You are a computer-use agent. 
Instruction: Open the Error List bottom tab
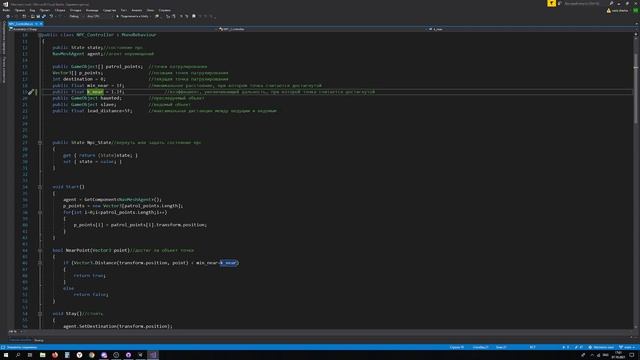[x=20, y=340]
